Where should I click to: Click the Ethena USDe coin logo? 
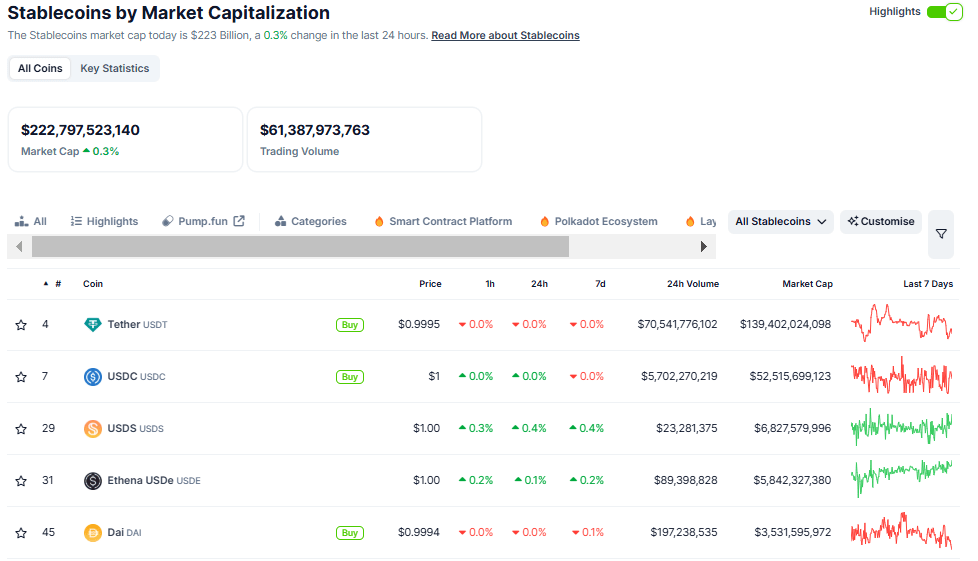93,481
